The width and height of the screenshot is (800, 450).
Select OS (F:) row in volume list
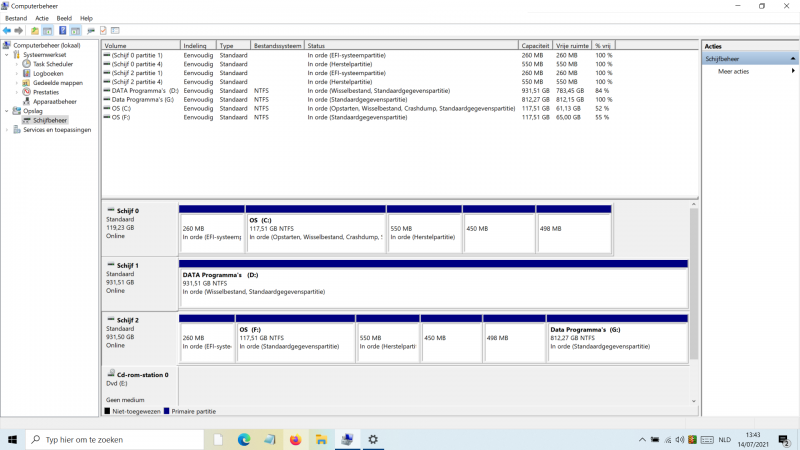[121, 117]
